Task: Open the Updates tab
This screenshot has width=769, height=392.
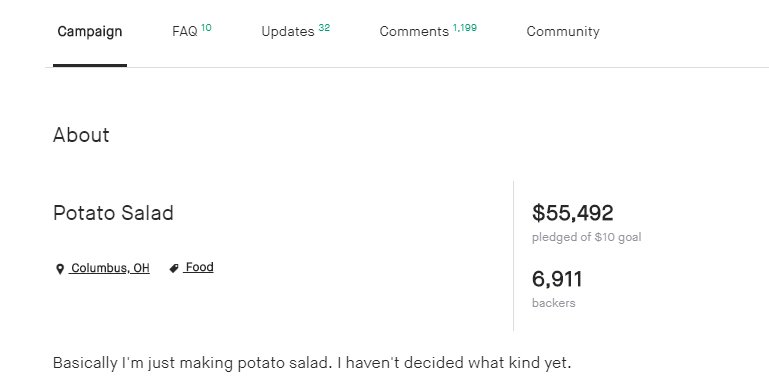Action: tap(295, 31)
